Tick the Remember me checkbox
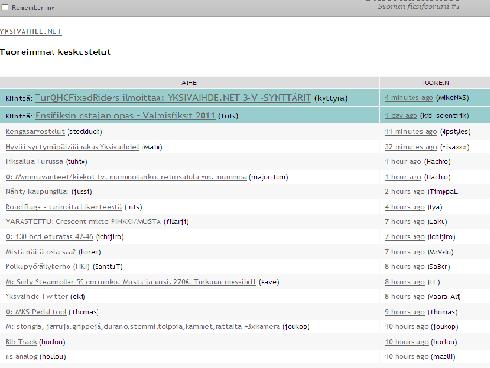The height and width of the screenshot is (368, 490). [5, 7]
